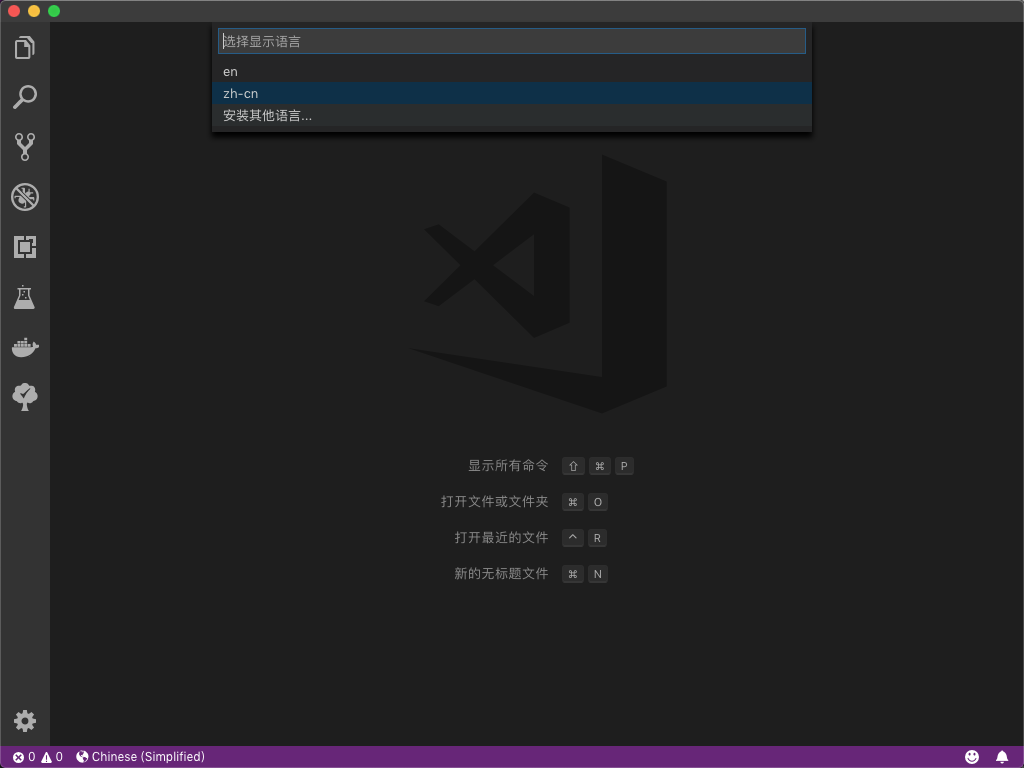
Task: Open the Search panel magnifier icon
Action: click(x=25, y=97)
